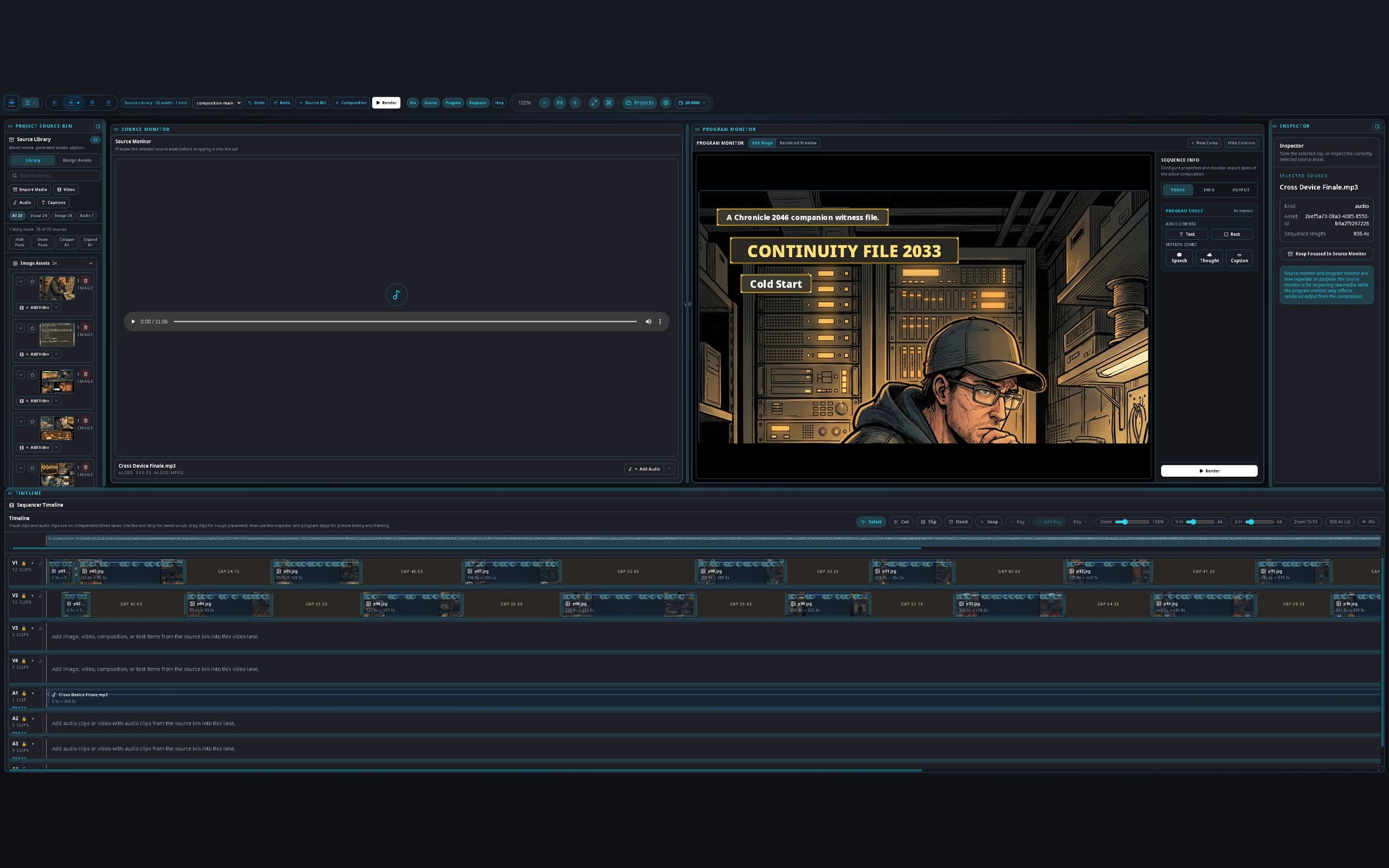This screenshot has width=1389, height=868.
Task: Jump to previous keyframe with Key button
Action: pyautogui.click(x=1018, y=522)
